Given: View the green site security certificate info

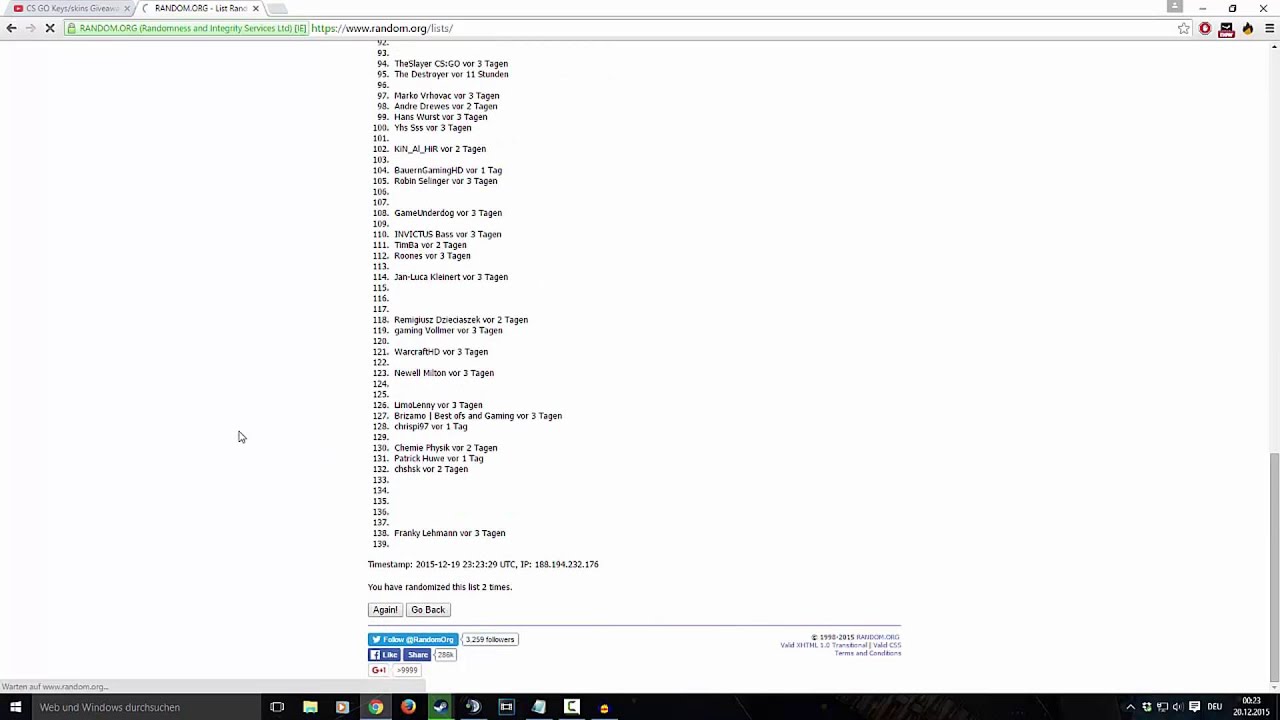Looking at the screenshot, I should click(187, 28).
